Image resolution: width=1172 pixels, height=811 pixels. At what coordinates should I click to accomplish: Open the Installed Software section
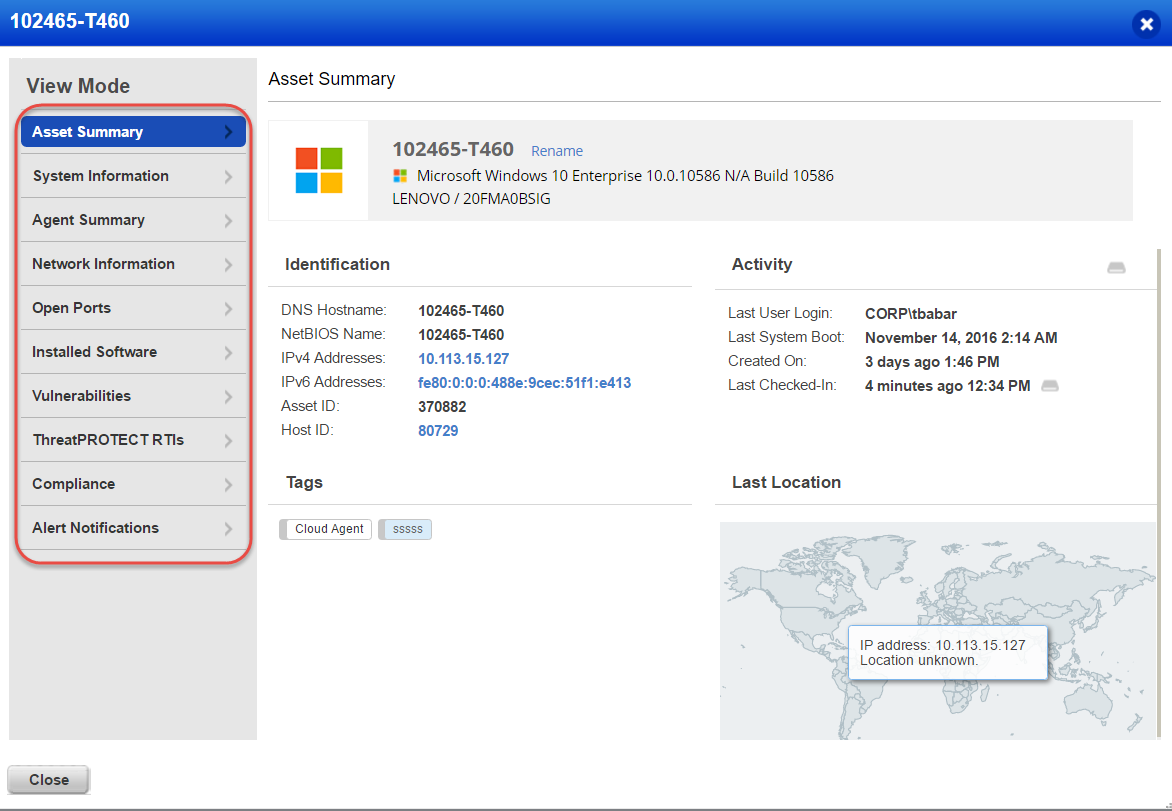coord(94,352)
